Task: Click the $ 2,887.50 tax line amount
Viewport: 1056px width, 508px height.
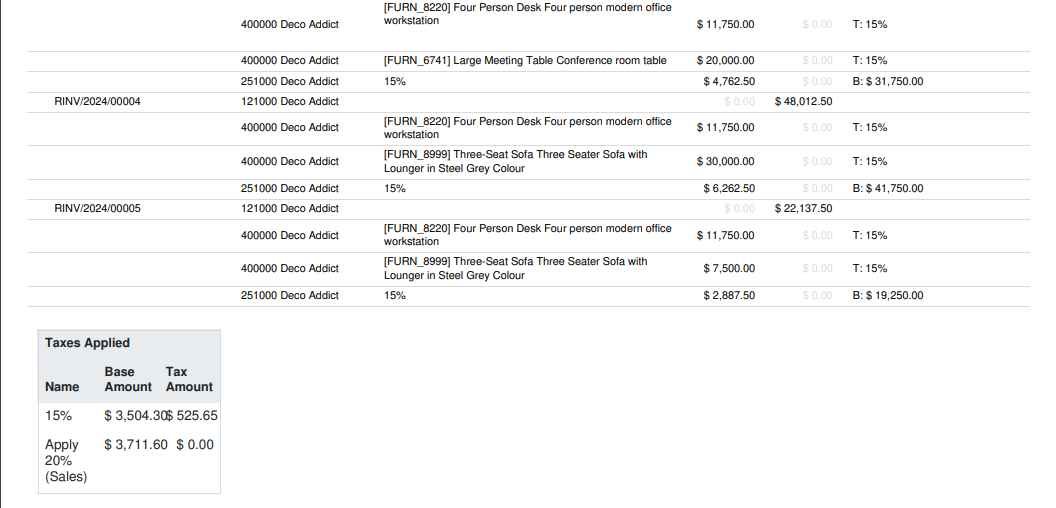Action: click(729, 296)
